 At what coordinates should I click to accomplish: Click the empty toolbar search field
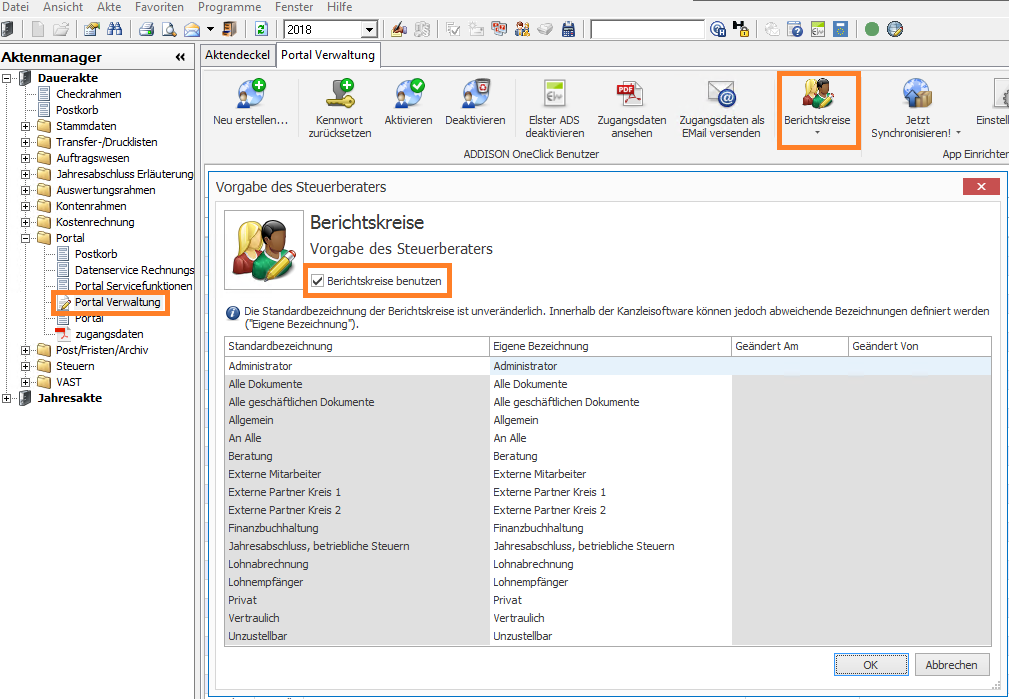click(x=647, y=30)
